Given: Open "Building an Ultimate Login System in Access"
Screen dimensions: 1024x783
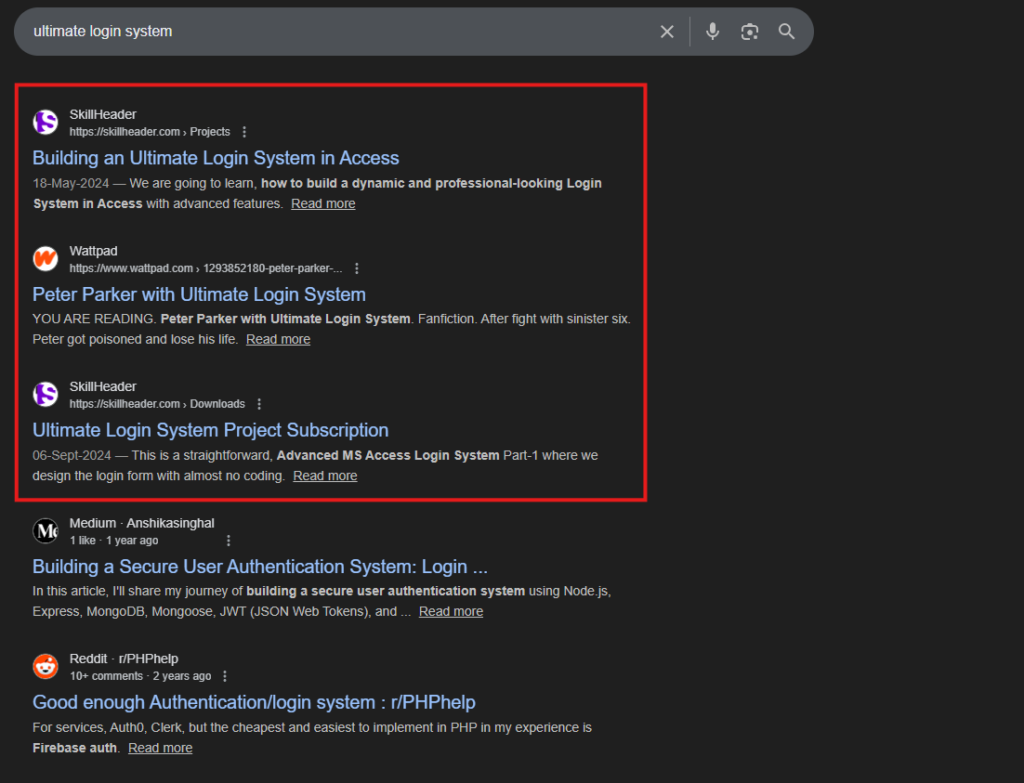Looking at the screenshot, I should click(215, 158).
